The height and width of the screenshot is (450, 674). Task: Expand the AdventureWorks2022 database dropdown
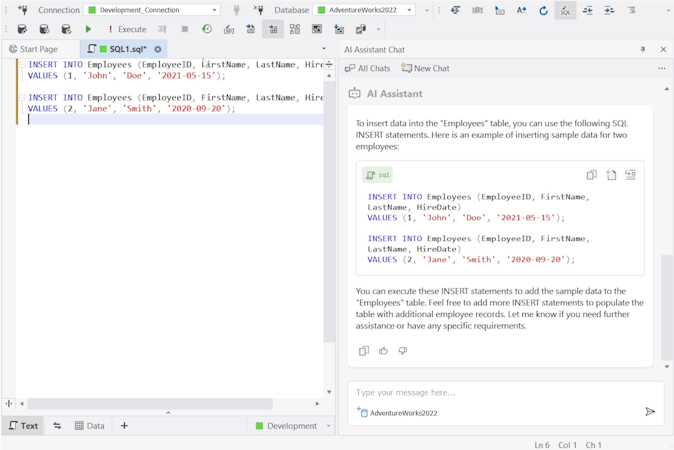410,10
